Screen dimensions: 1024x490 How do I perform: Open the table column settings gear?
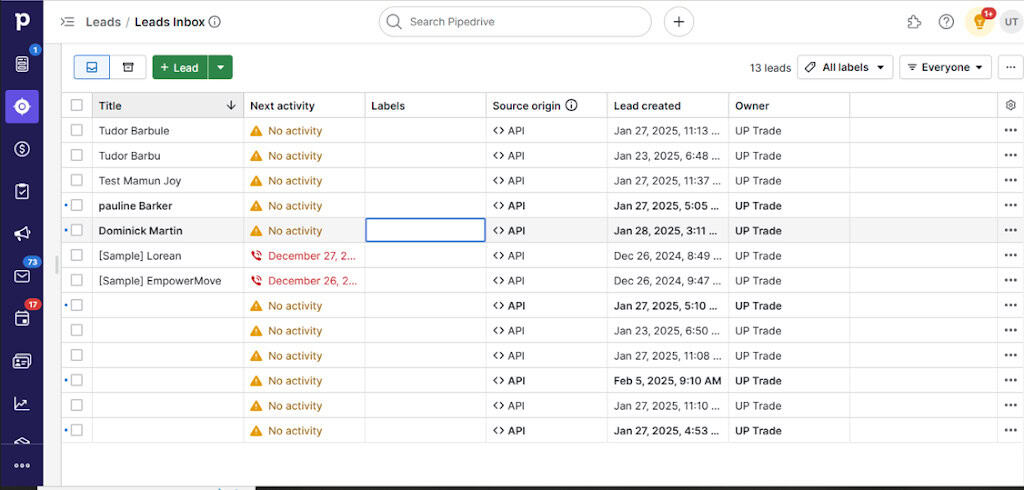[x=1009, y=105]
